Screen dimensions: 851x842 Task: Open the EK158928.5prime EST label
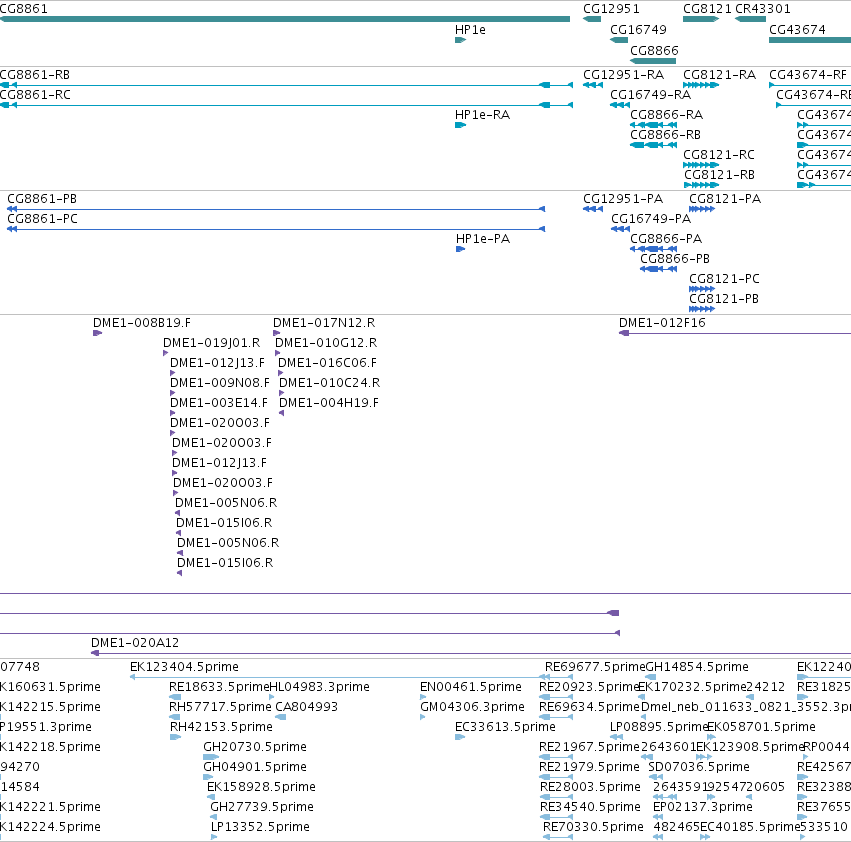(x=261, y=787)
